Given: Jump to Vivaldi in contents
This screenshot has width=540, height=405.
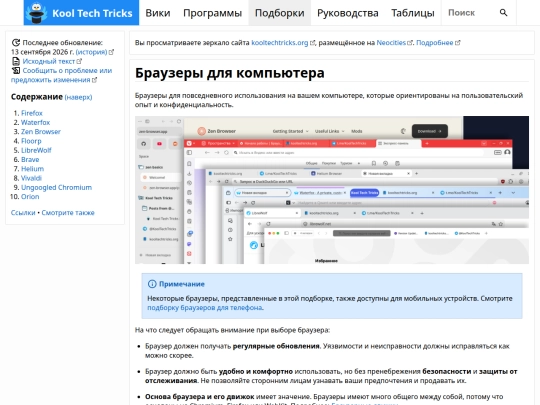Looking at the screenshot, I should (31, 178).
